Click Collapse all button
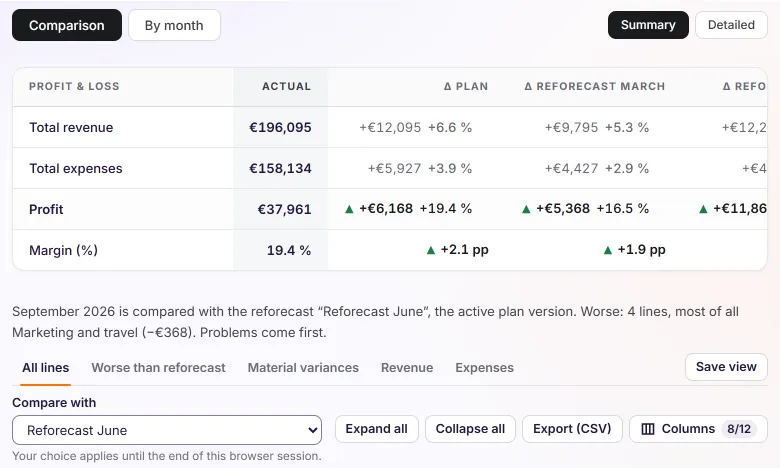Image resolution: width=780 pixels, height=468 pixels. pos(470,429)
